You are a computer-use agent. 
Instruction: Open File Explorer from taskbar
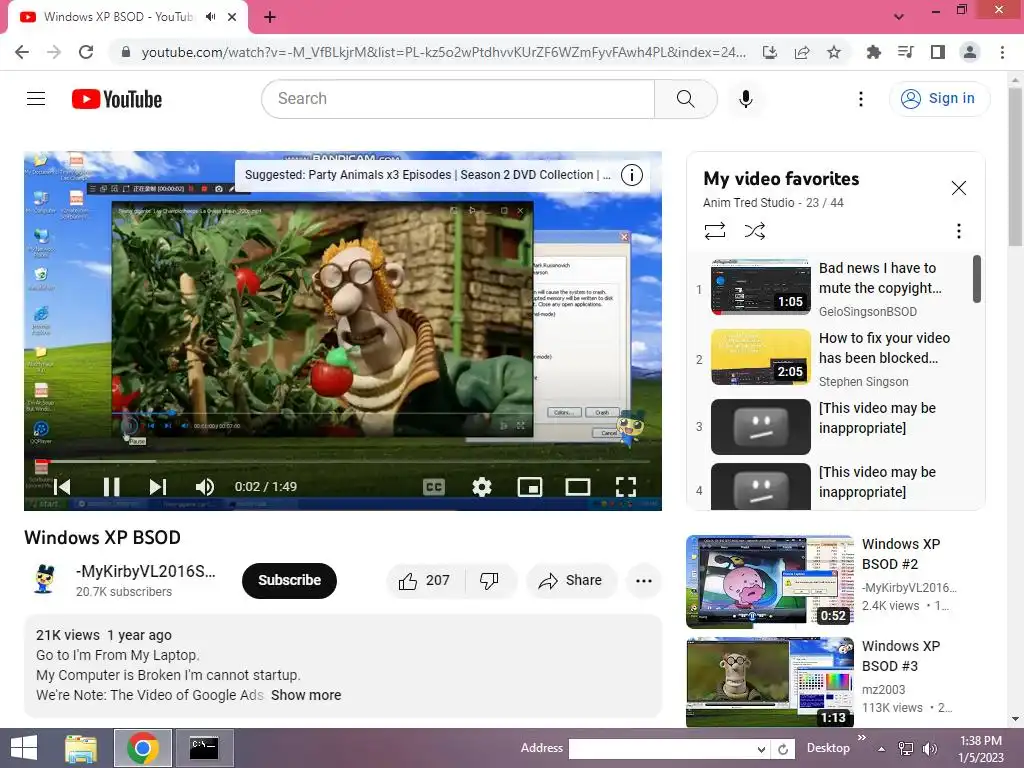[82, 748]
